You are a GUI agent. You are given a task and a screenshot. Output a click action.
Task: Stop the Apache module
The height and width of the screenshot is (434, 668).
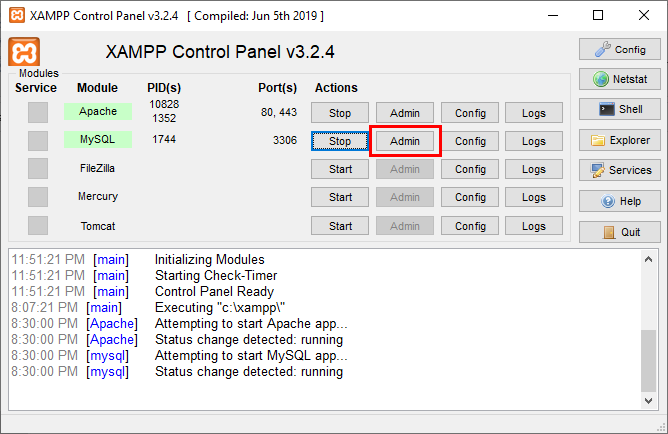[340, 113]
